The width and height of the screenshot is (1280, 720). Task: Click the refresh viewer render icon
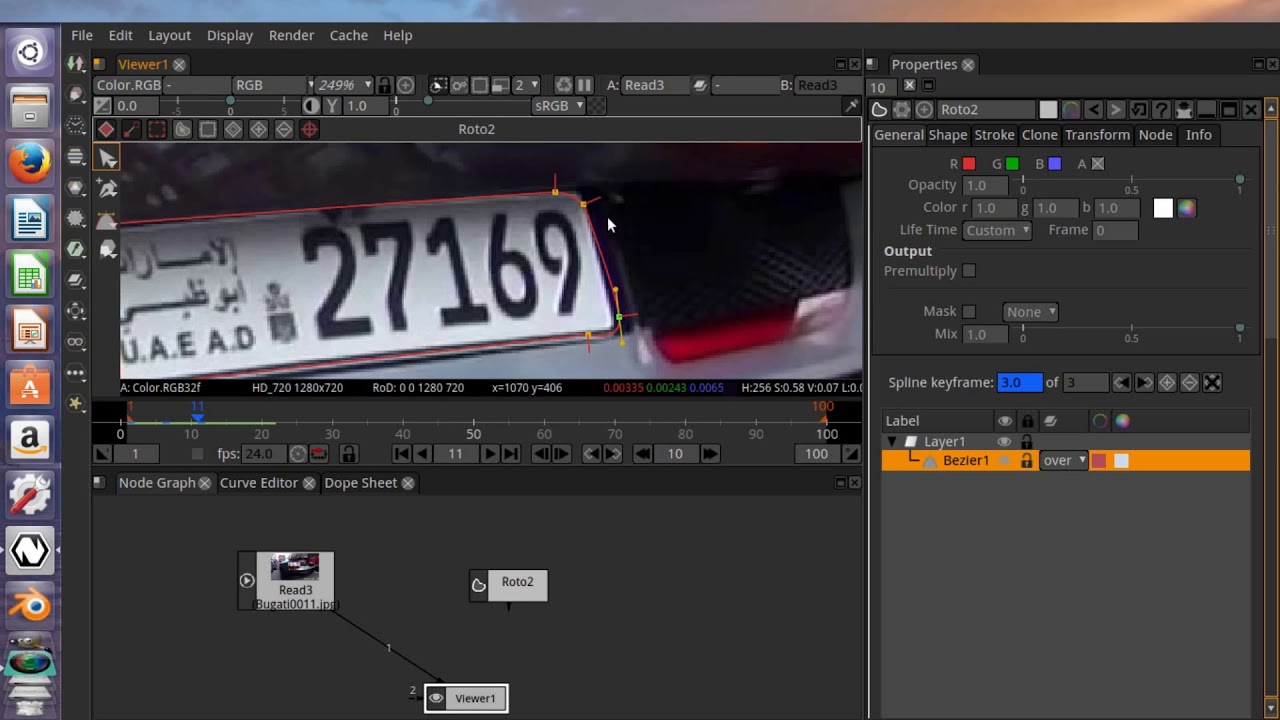[x=564, y=85]
